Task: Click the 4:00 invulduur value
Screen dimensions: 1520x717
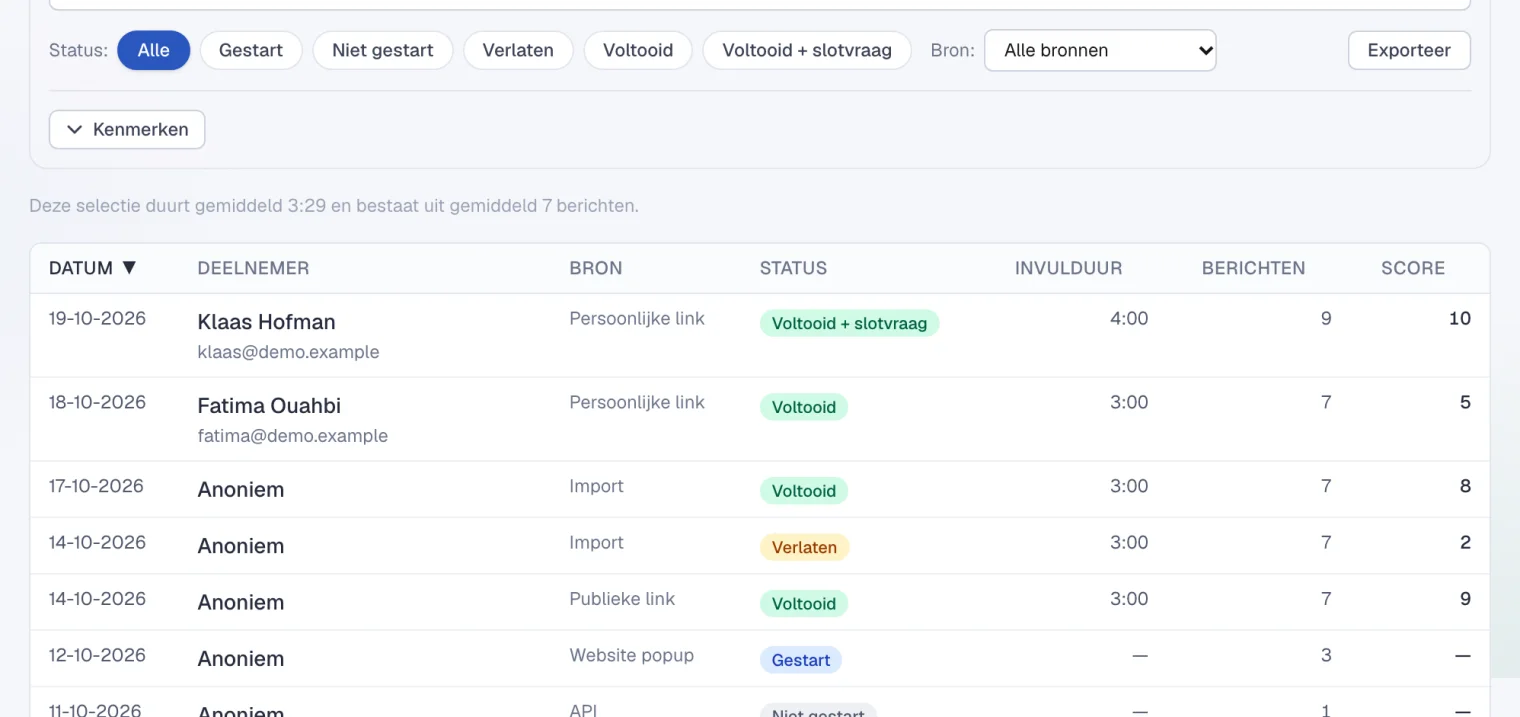Action: click(1129, 319)
